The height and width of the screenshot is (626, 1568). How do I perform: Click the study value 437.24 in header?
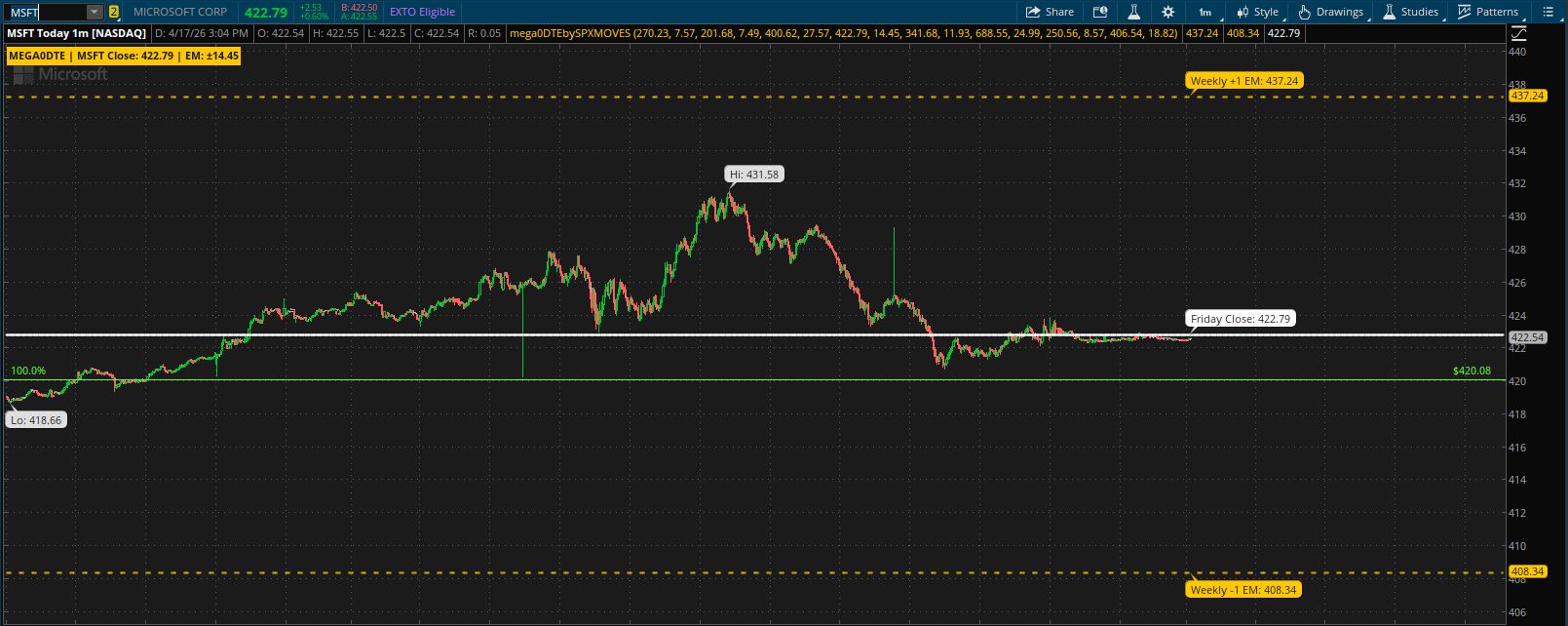[1202, 33]
